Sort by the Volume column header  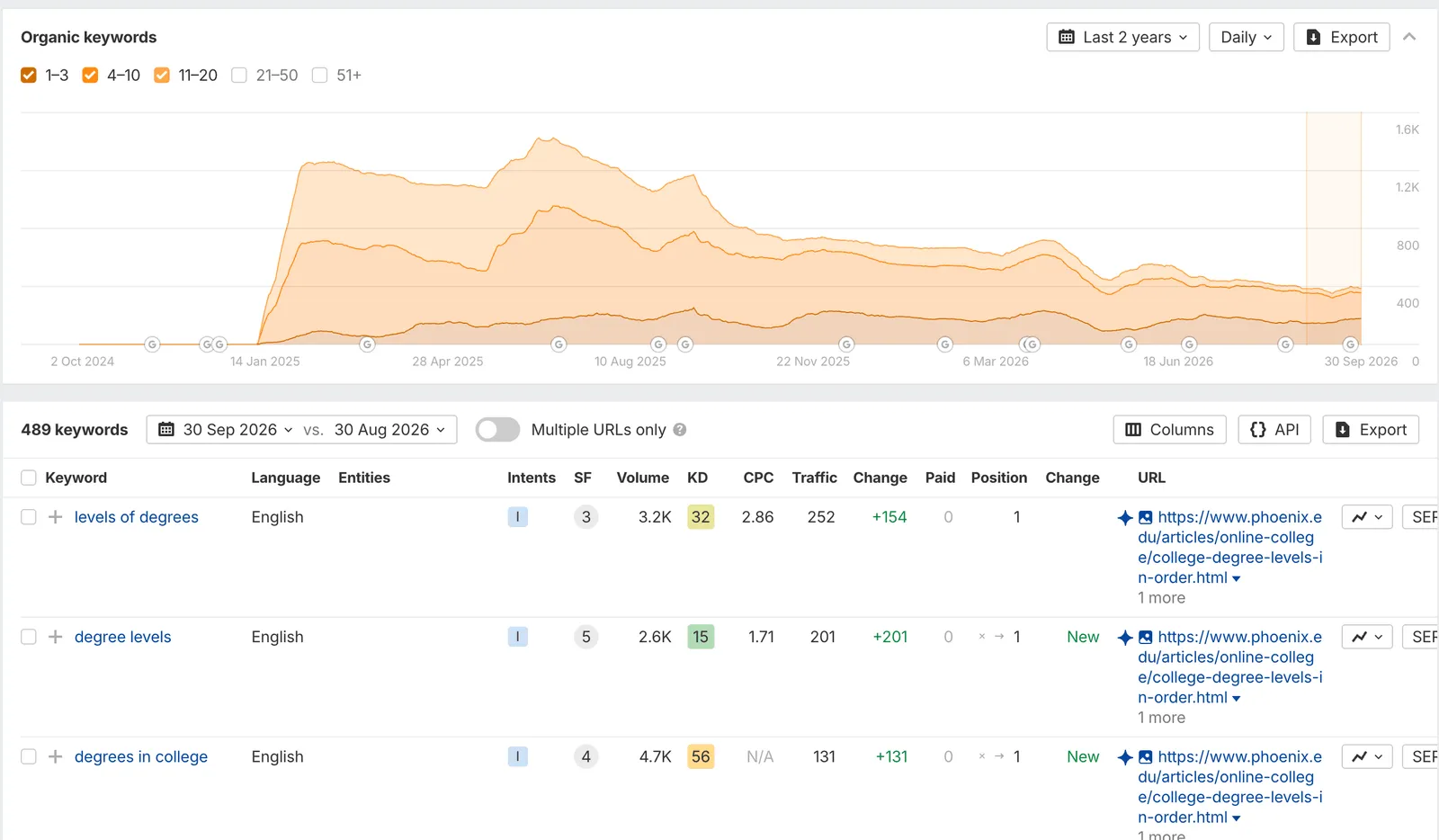(x=643, y=478)
